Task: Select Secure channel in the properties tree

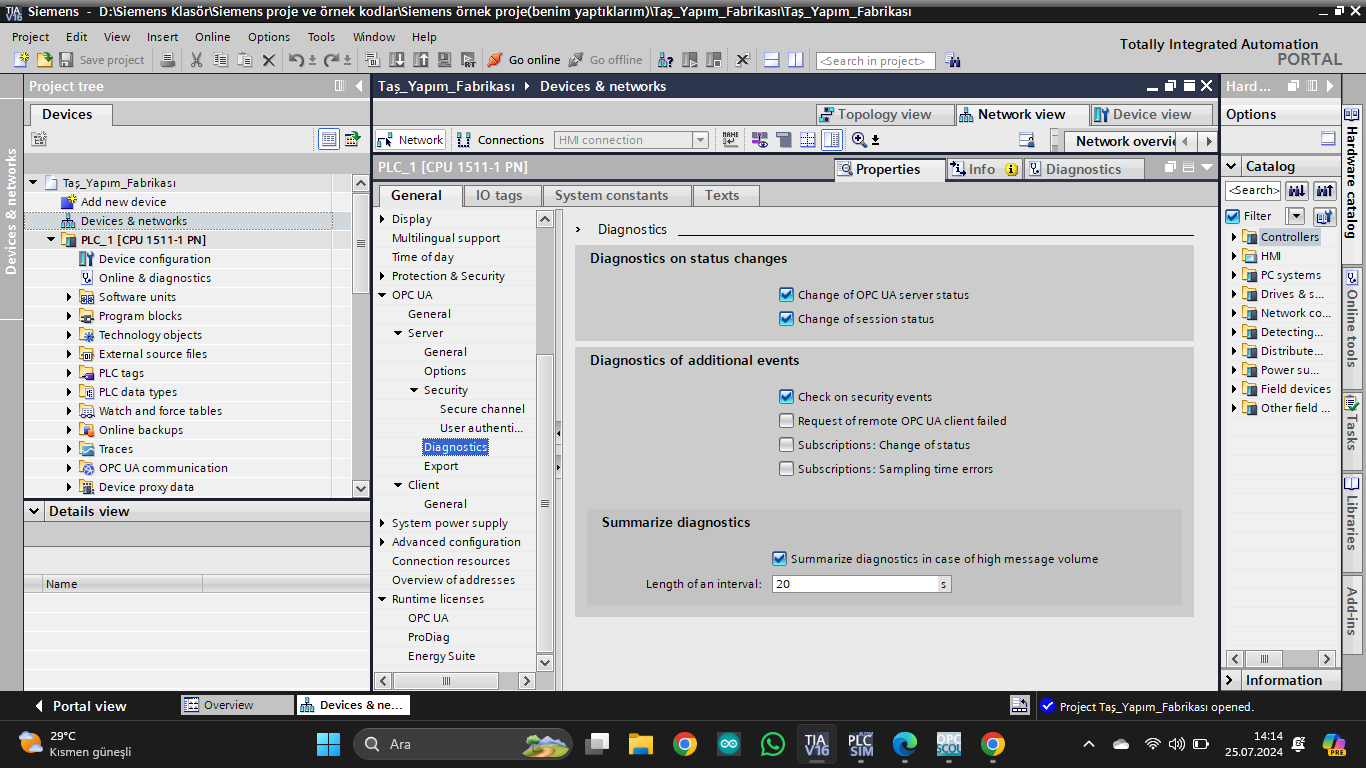Action: click(482, 409)
